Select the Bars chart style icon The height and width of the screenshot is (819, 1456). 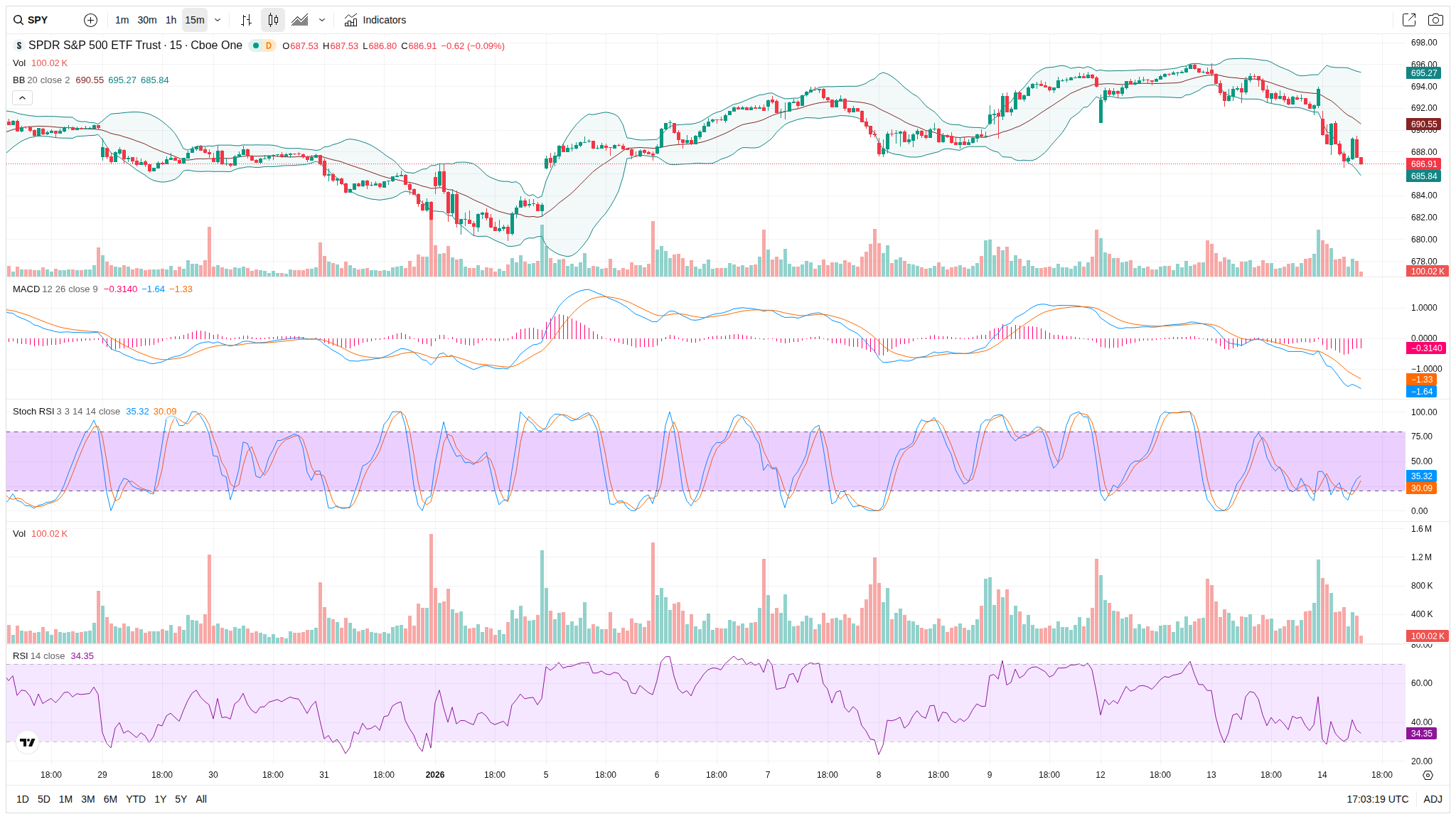(246, 20)
